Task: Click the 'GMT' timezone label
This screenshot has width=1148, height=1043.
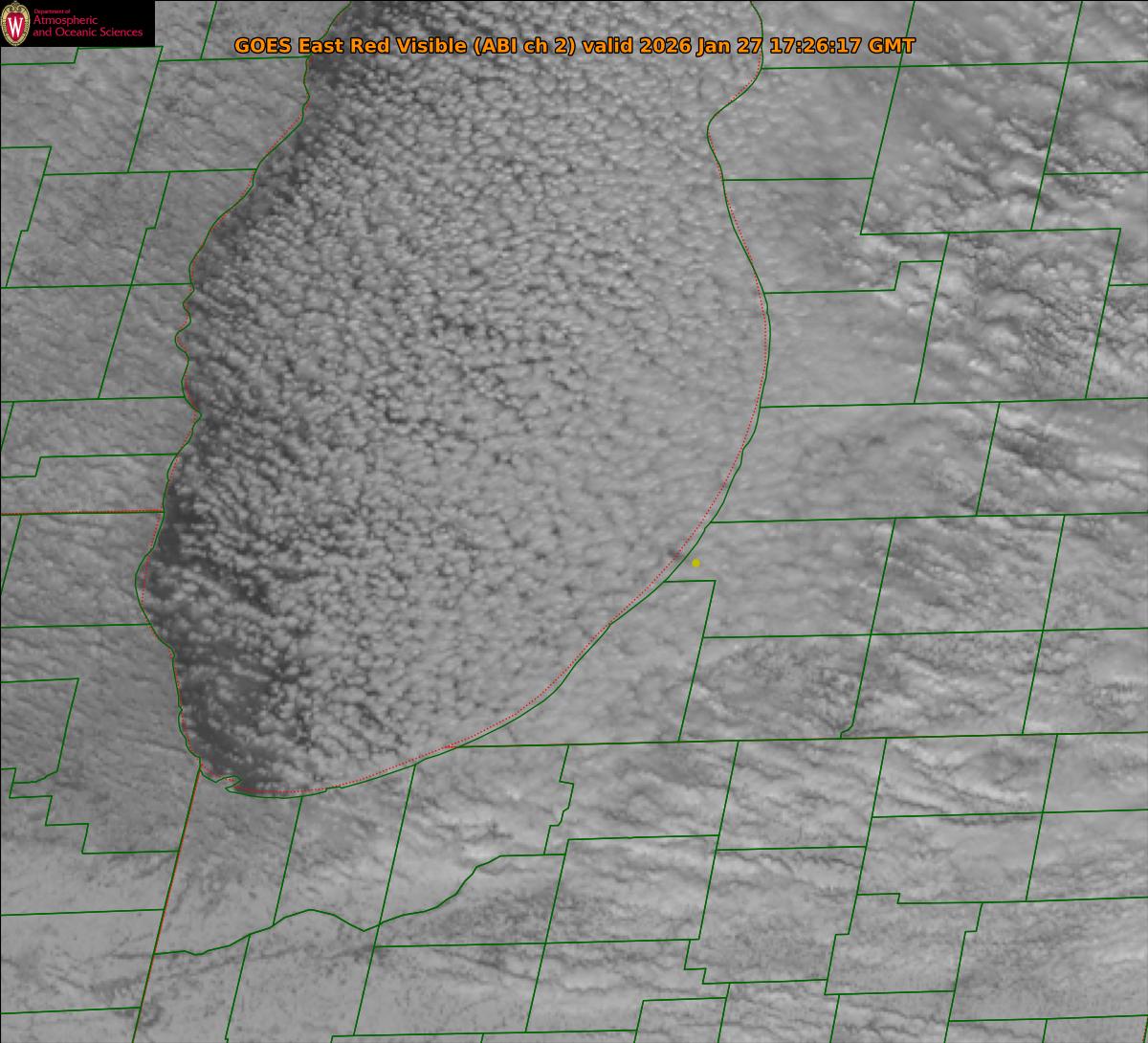Action: coord(891,46)
